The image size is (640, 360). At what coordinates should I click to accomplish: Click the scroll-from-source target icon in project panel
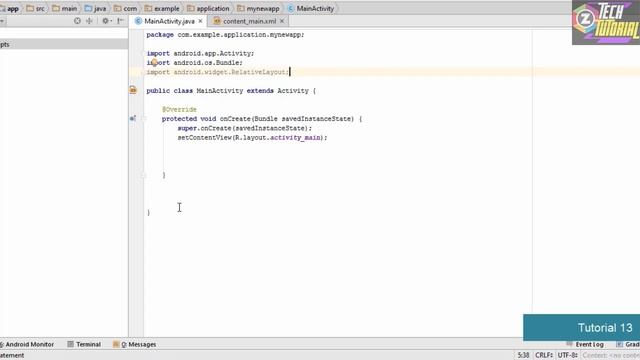pyautogui.click(x=77, y=21)
